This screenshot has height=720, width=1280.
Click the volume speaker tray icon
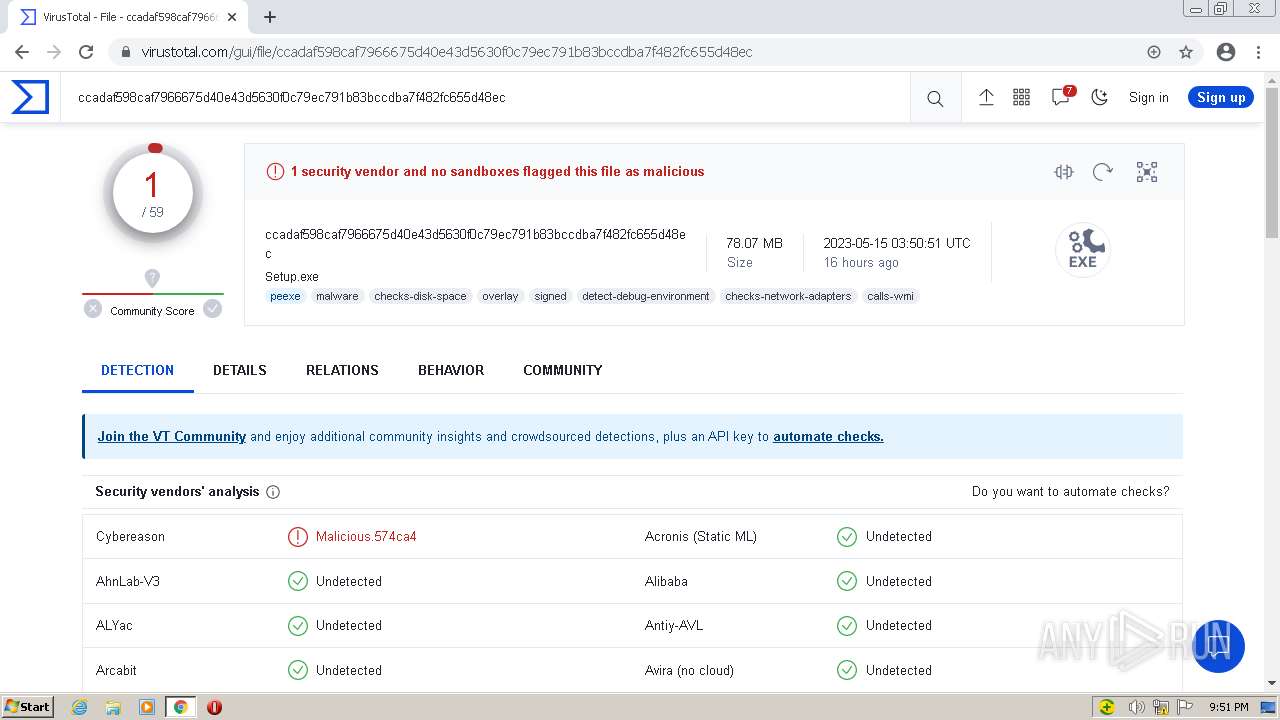point(1136,707)
